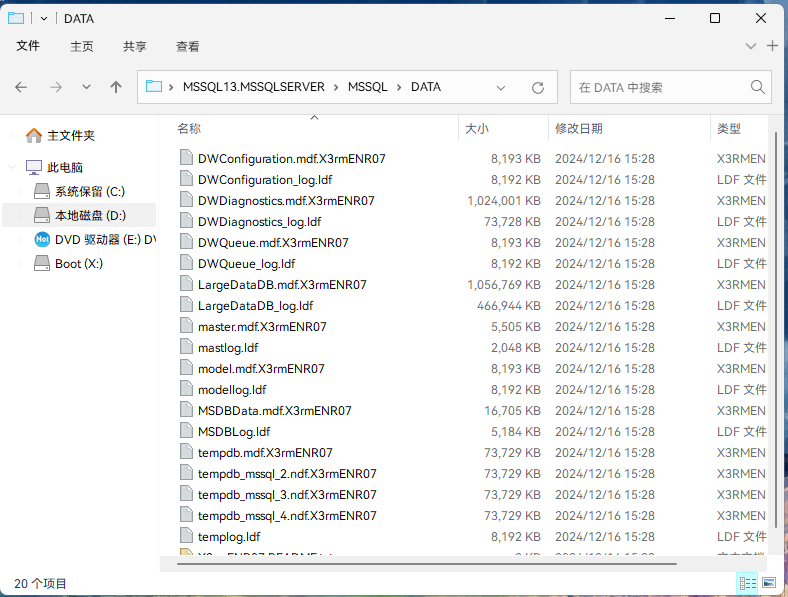Click the Back navigation arrow
The image size is (788, 597).
click(x=21, y=87)
